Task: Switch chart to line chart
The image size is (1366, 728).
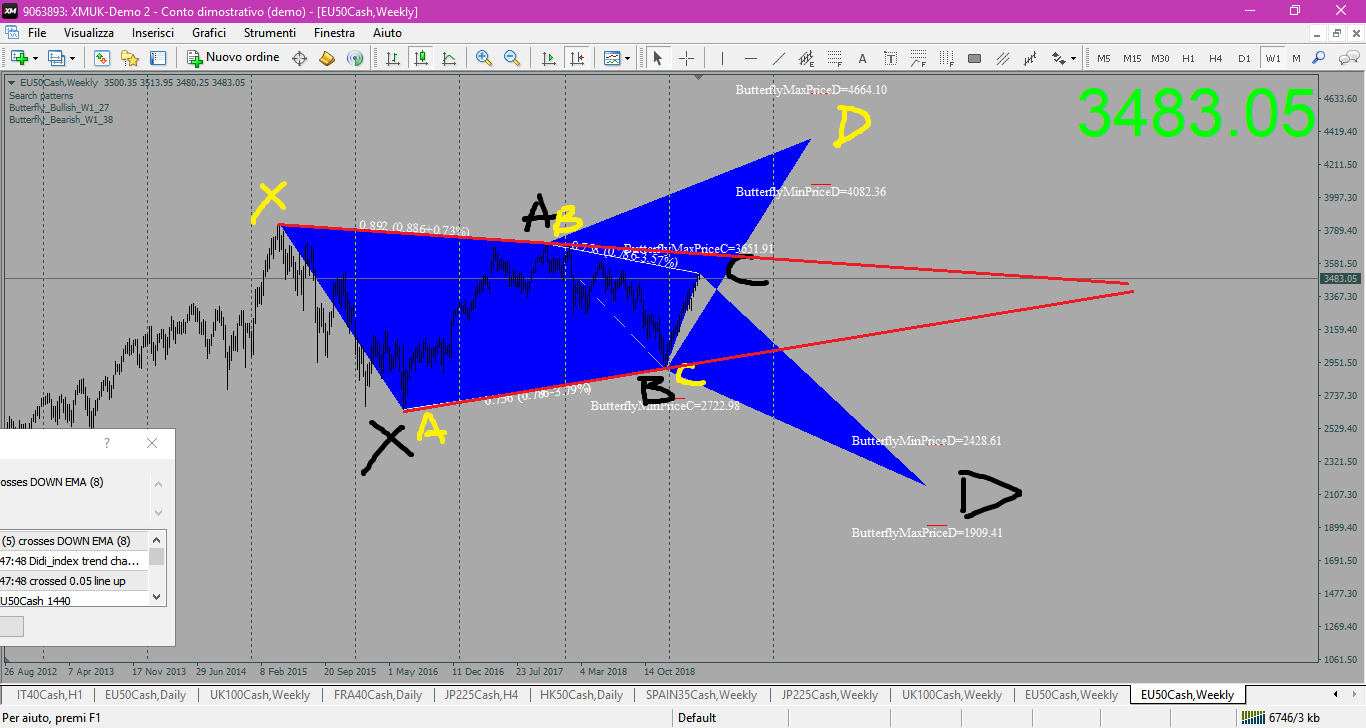Action: 449,58
